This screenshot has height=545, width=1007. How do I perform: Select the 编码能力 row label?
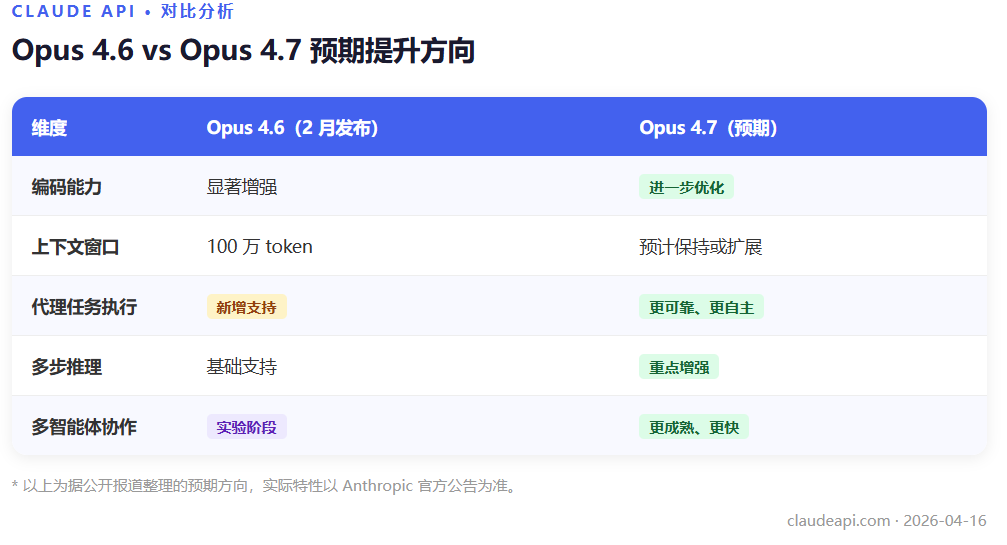tap(67, 187)
